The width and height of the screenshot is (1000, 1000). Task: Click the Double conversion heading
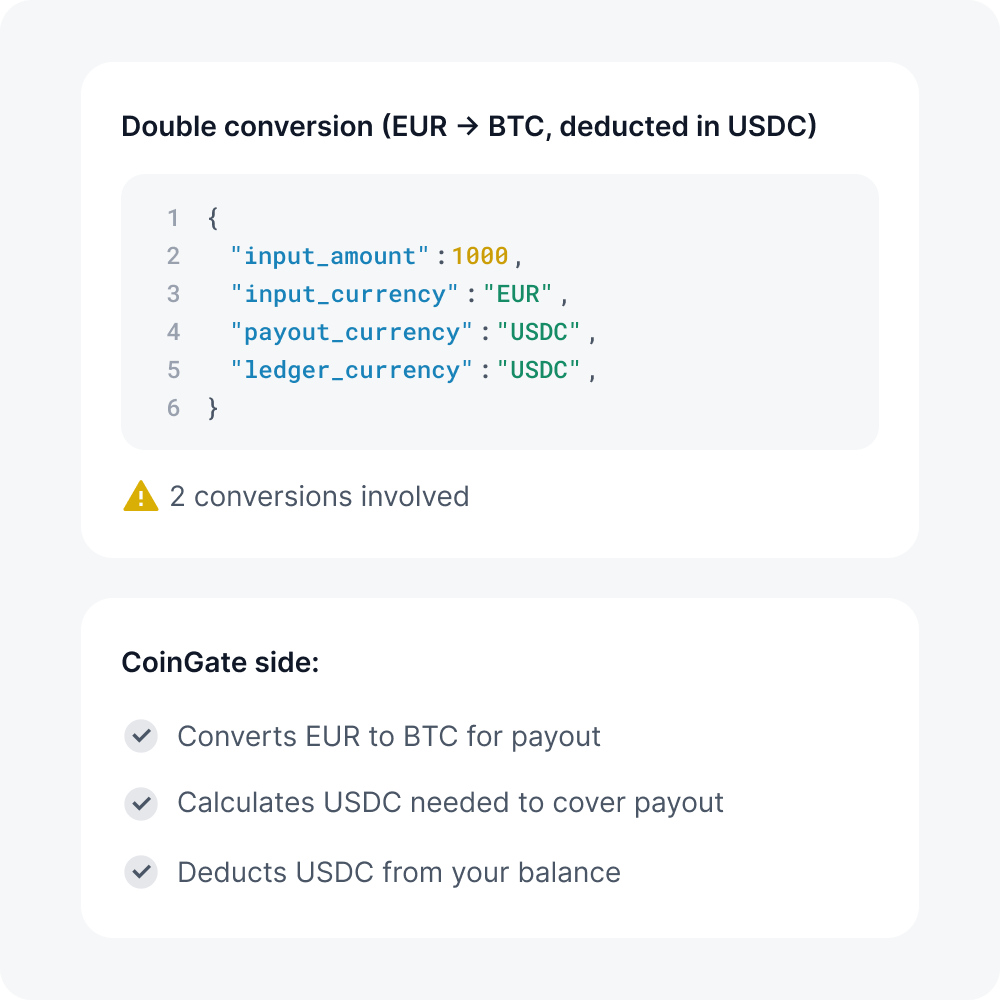point(468,127)
